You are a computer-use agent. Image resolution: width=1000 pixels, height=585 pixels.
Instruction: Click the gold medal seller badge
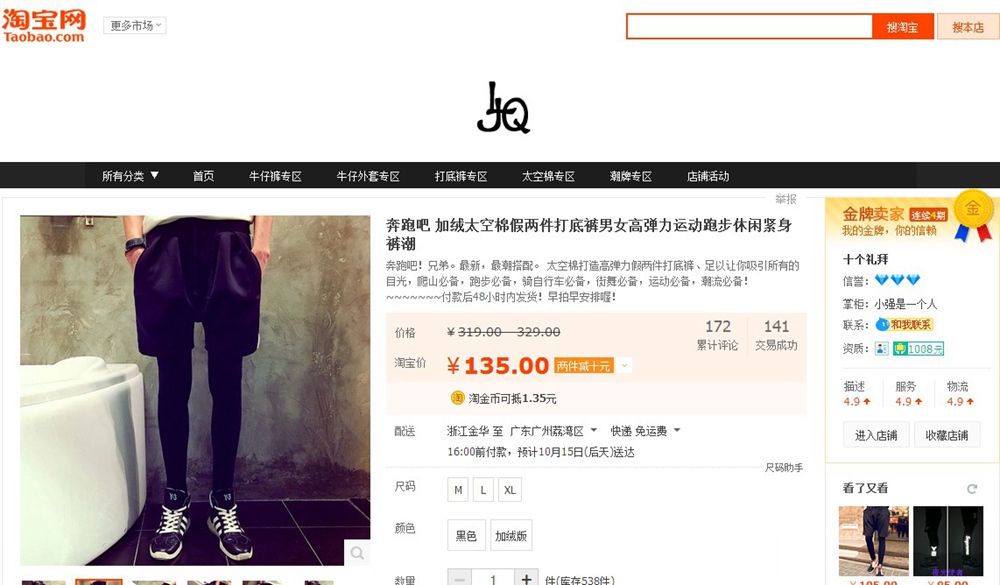point(973,215)
